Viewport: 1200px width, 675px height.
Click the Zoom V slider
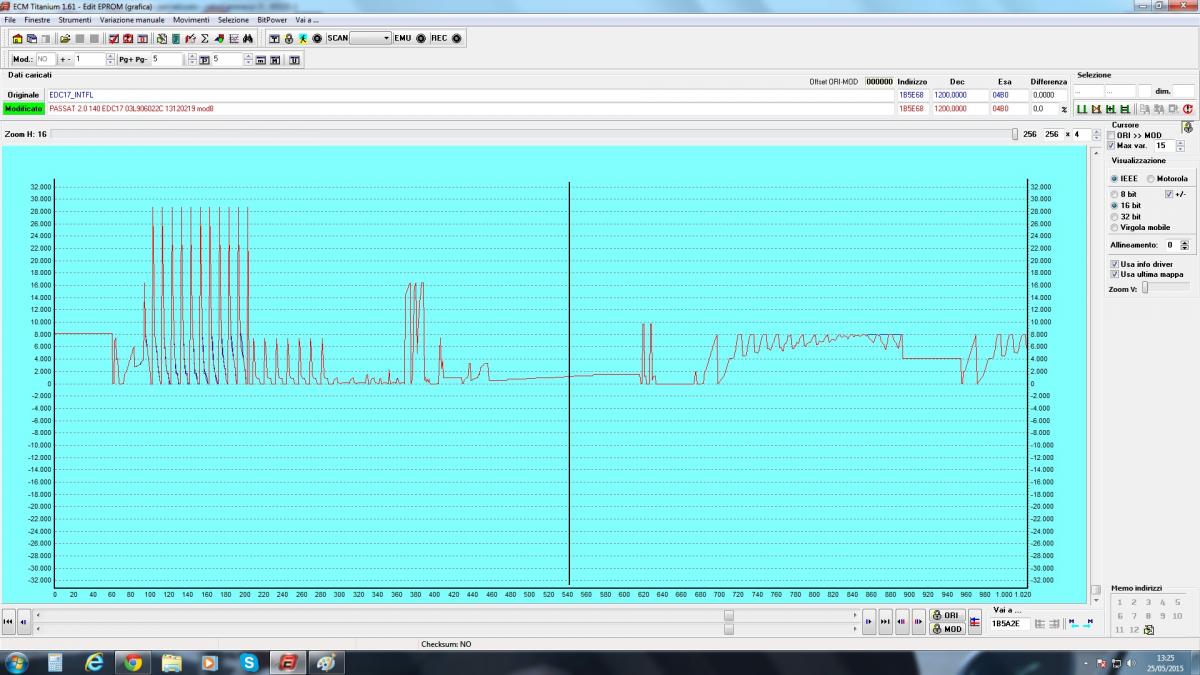(x=1146, y=288)
